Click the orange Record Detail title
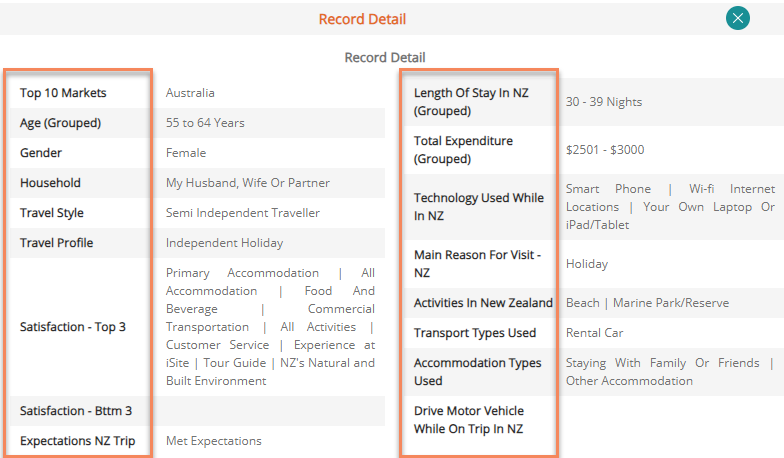The width and height of the screenshot is (784, 458). click(362, 19)
